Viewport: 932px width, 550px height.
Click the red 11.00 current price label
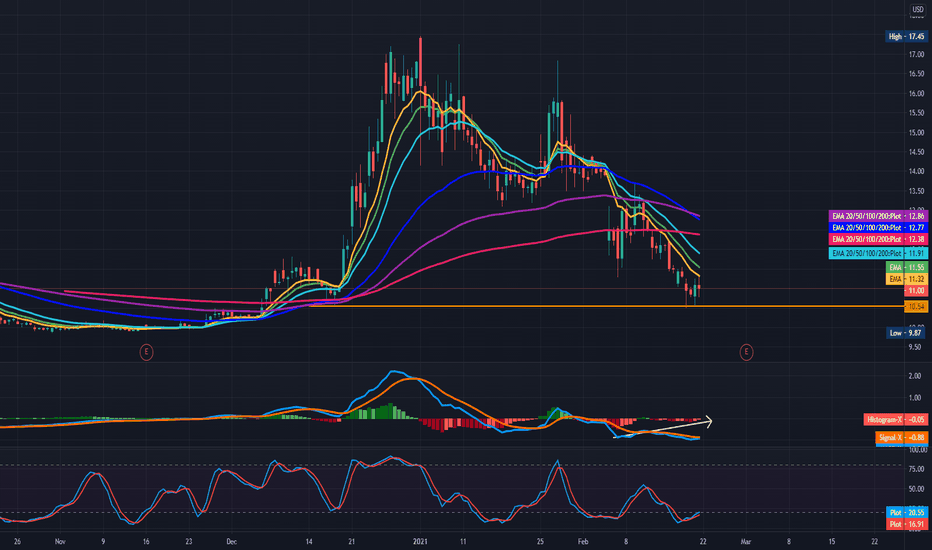pyautogui.click(x=915, y=291)
